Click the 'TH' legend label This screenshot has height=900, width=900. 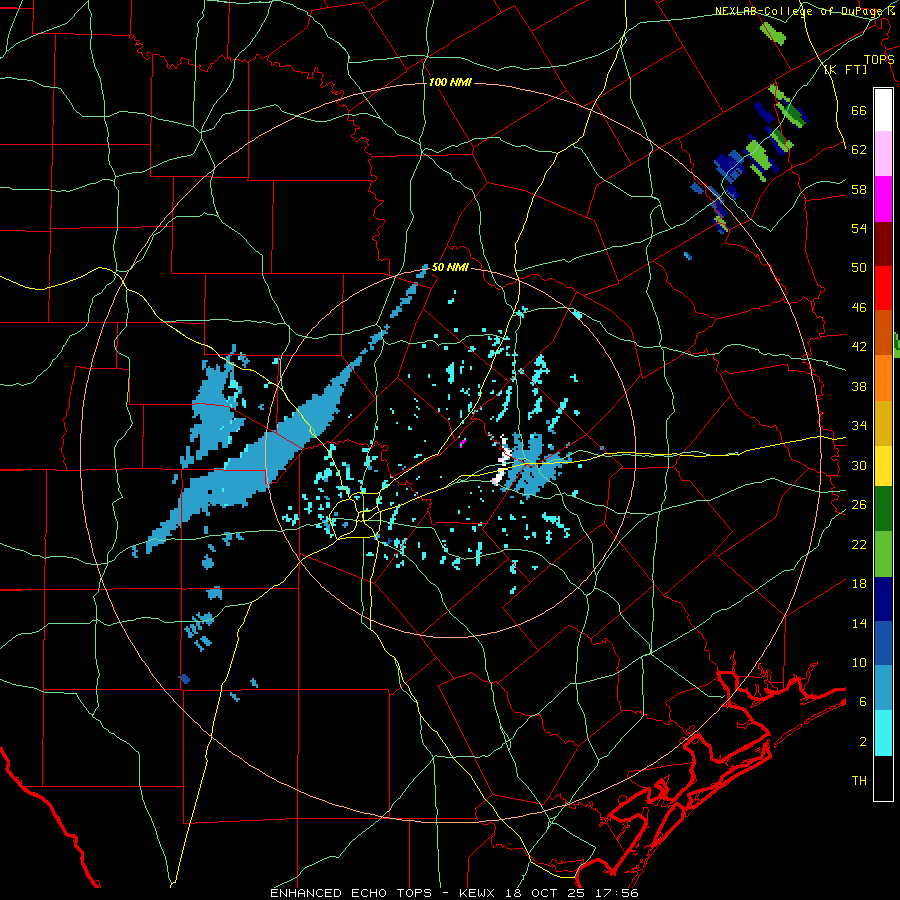coord(859,781)
